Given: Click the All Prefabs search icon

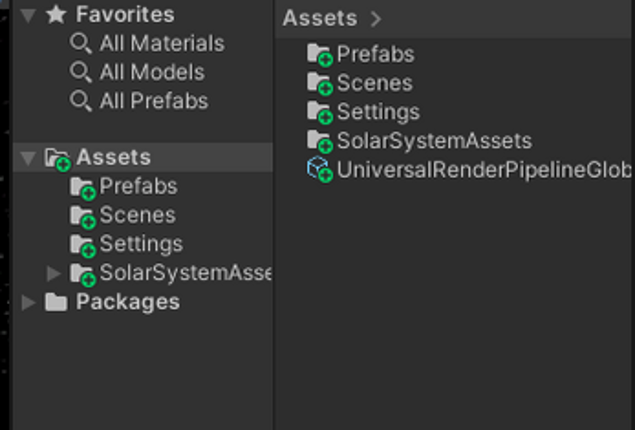Looking at the screenshot, I should click(x=81, y=102).
